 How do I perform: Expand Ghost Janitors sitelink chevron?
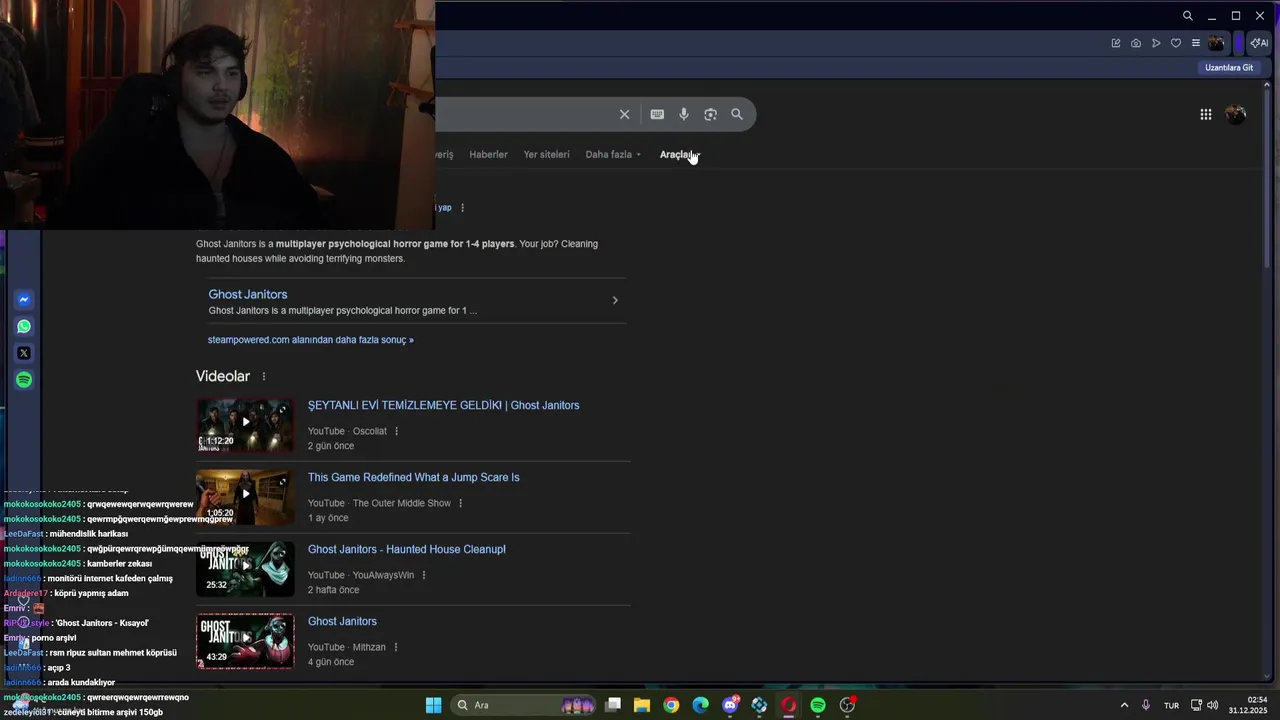[x=615, y=300]
